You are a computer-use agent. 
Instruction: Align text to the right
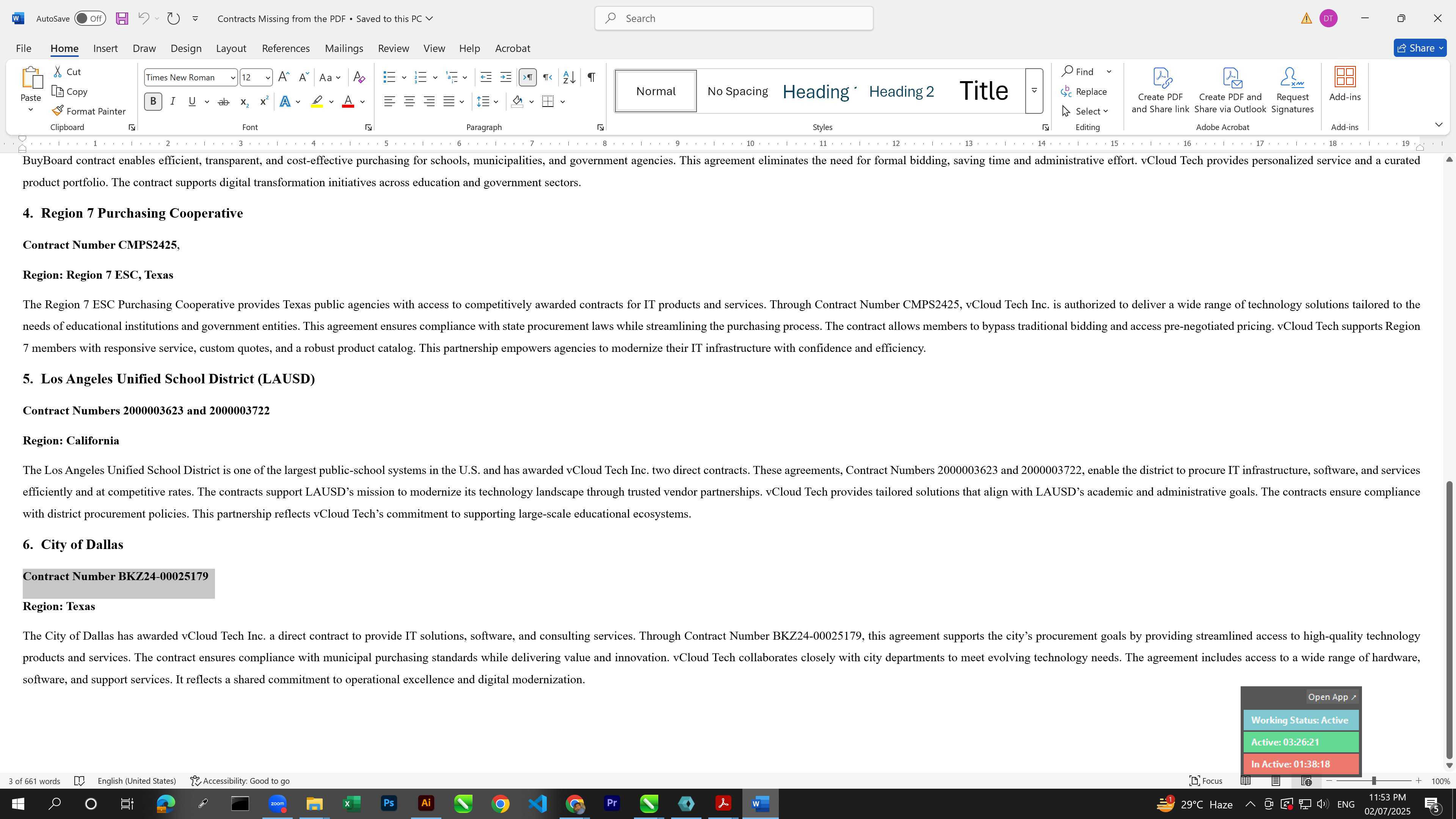(x=429, y=101)
